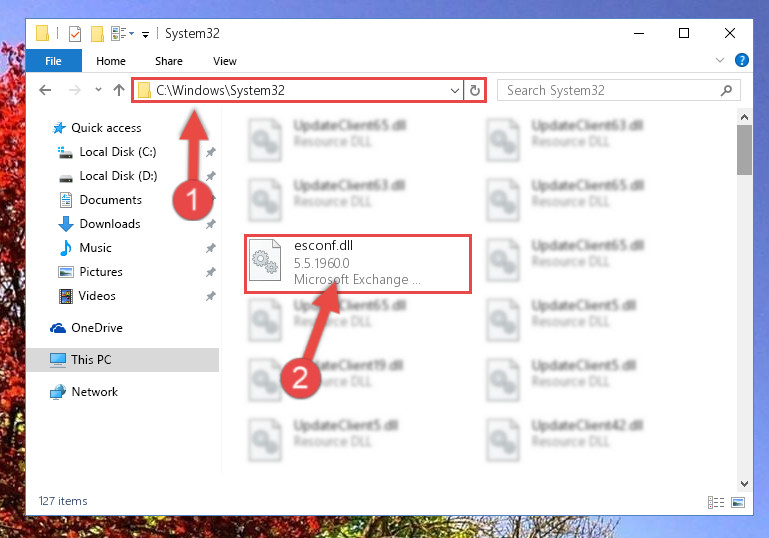Click the esconf.dll gear file icon
The width and height of the screenshot is (769, 538).
point(265,260)
